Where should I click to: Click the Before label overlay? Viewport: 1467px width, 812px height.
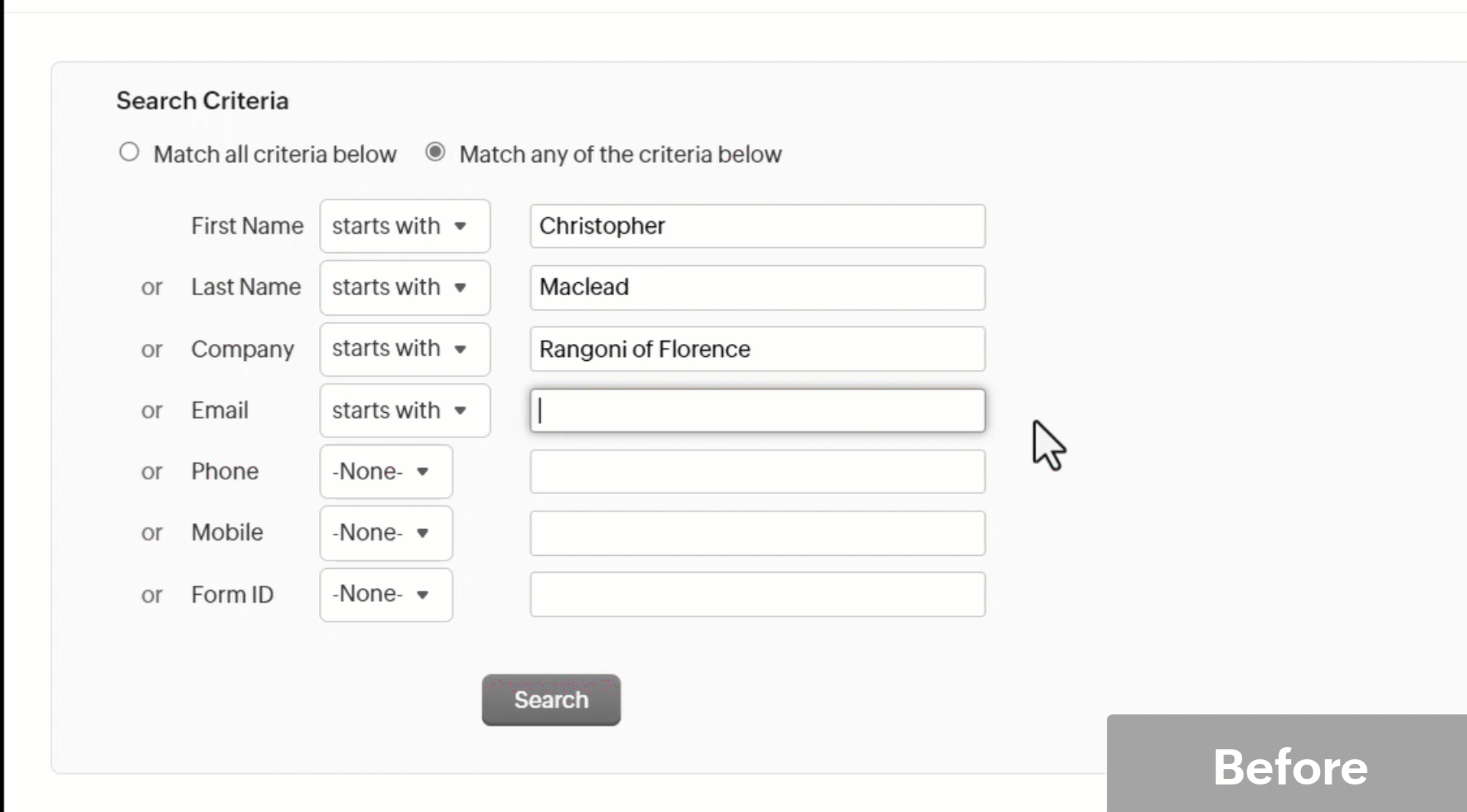(x=1290, y=766)
